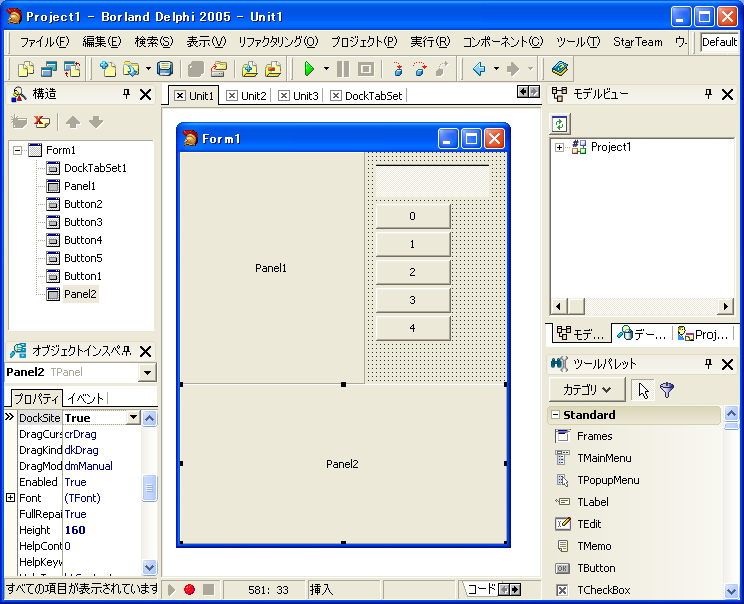Toggle between form and unit icon
Viewport: 744px width, 604px height.
[x=72, y=69]
